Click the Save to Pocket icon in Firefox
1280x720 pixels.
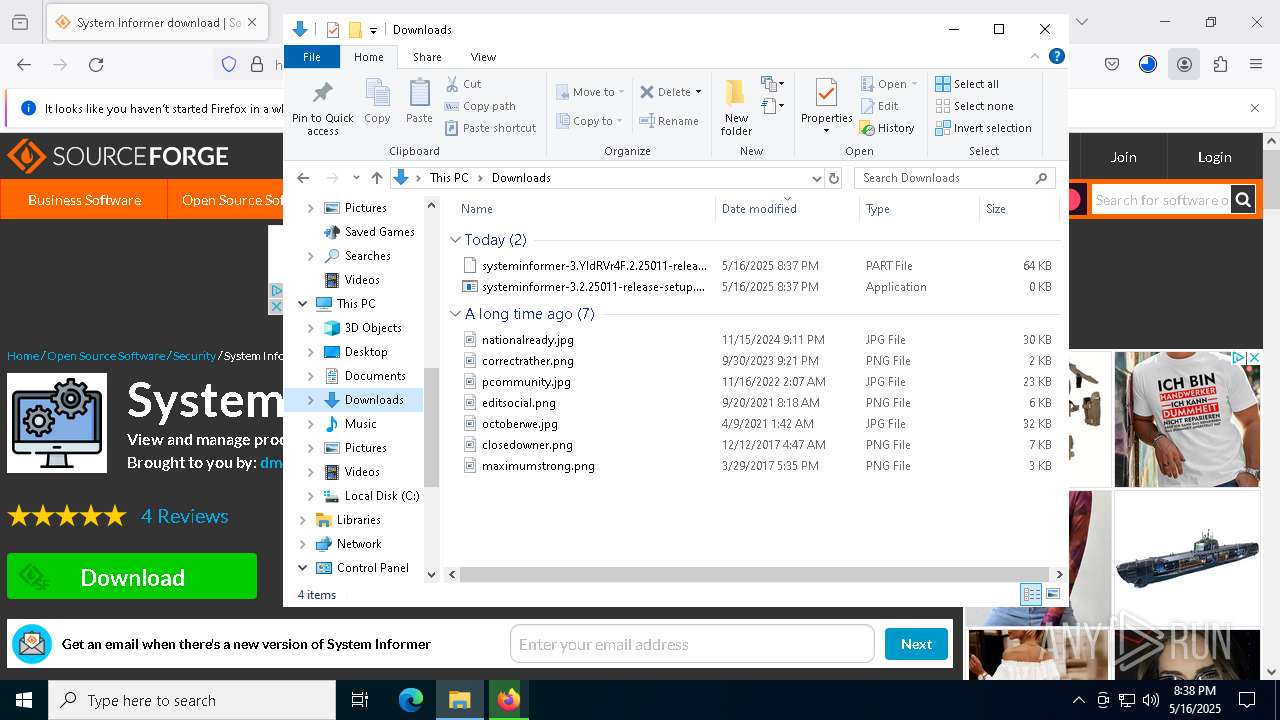(x=1112, y=64)
